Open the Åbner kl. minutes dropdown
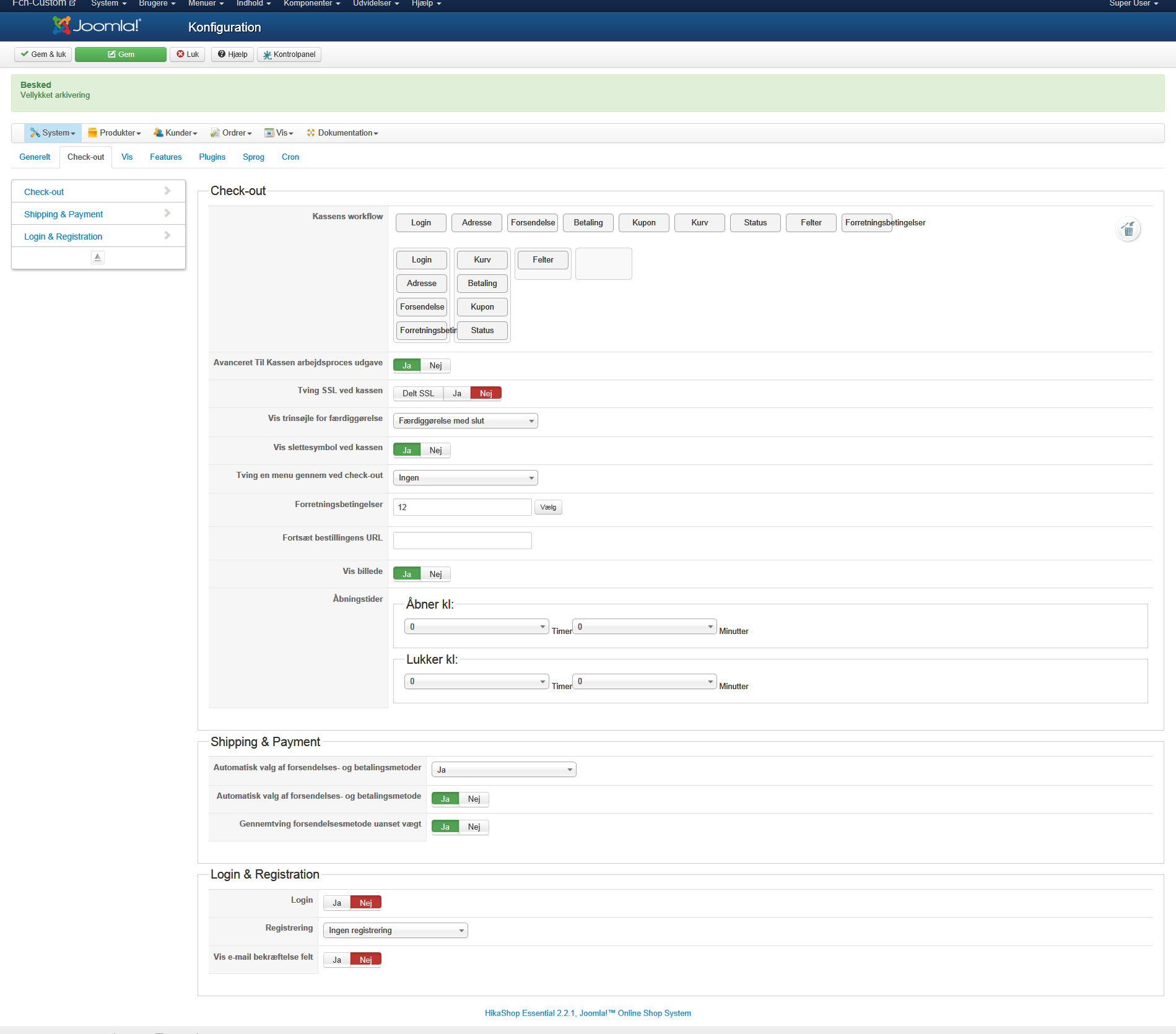 [644, 627]
